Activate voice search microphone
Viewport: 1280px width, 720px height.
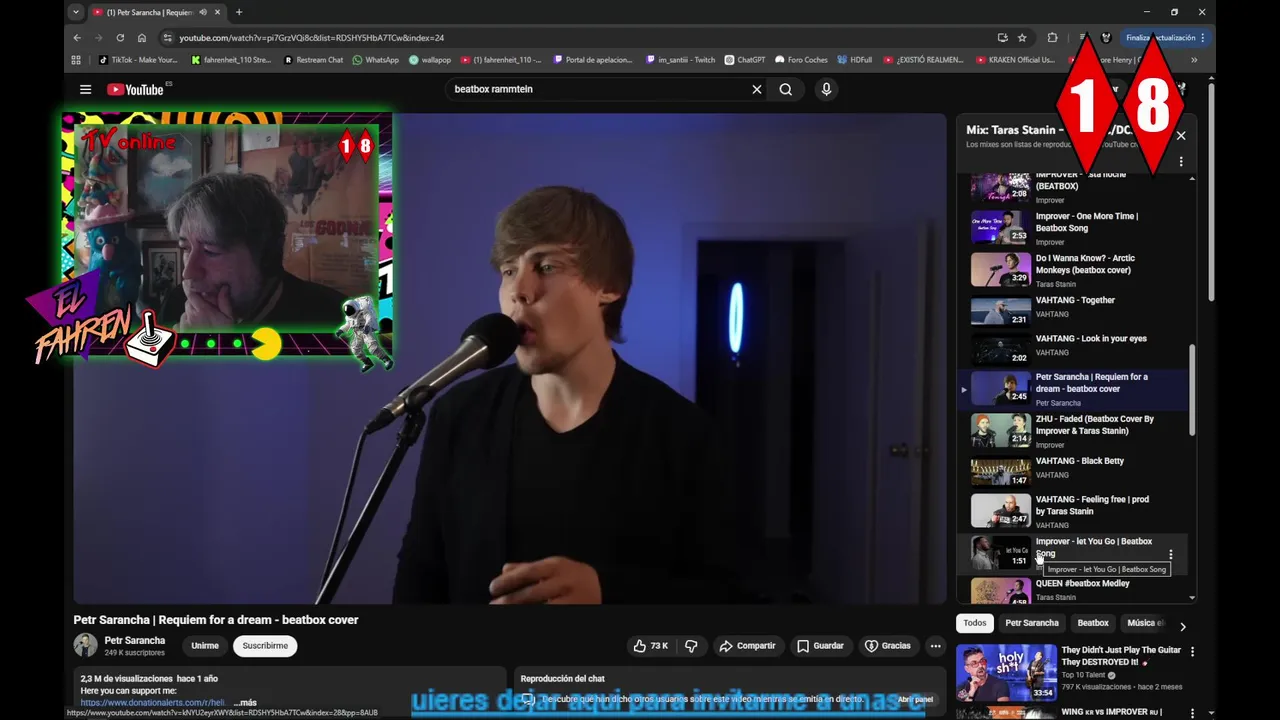(x=826, y=89)
